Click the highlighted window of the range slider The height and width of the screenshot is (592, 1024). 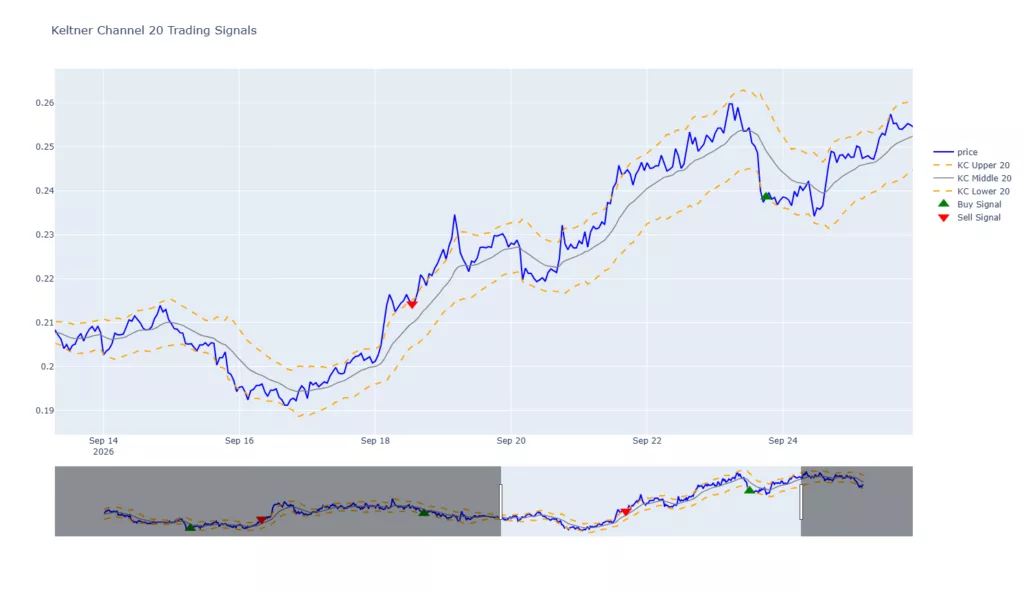coord(650,501)
